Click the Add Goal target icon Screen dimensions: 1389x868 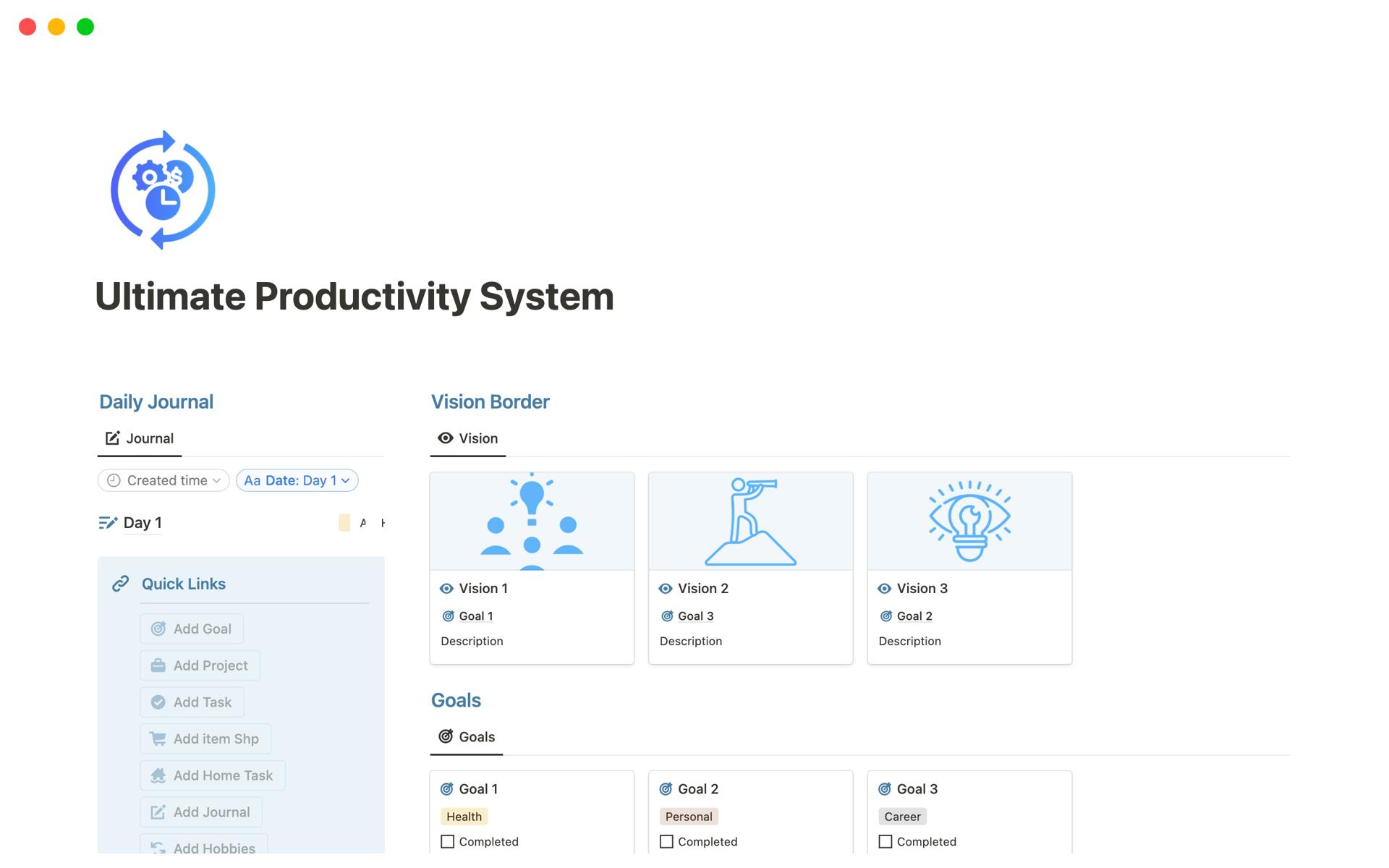(x=159, y=628)
